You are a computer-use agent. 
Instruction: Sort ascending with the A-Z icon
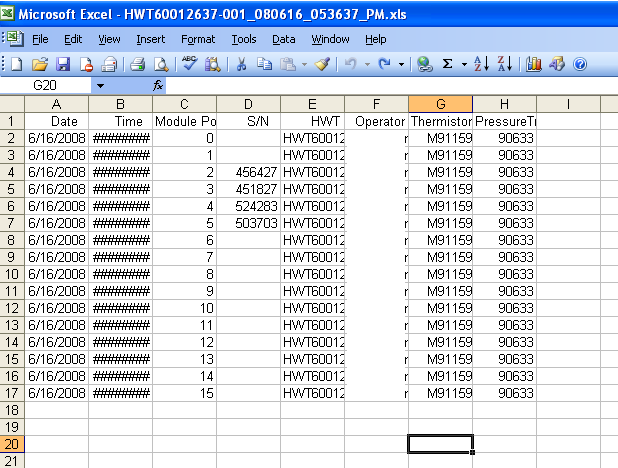[x=480, y=64]
